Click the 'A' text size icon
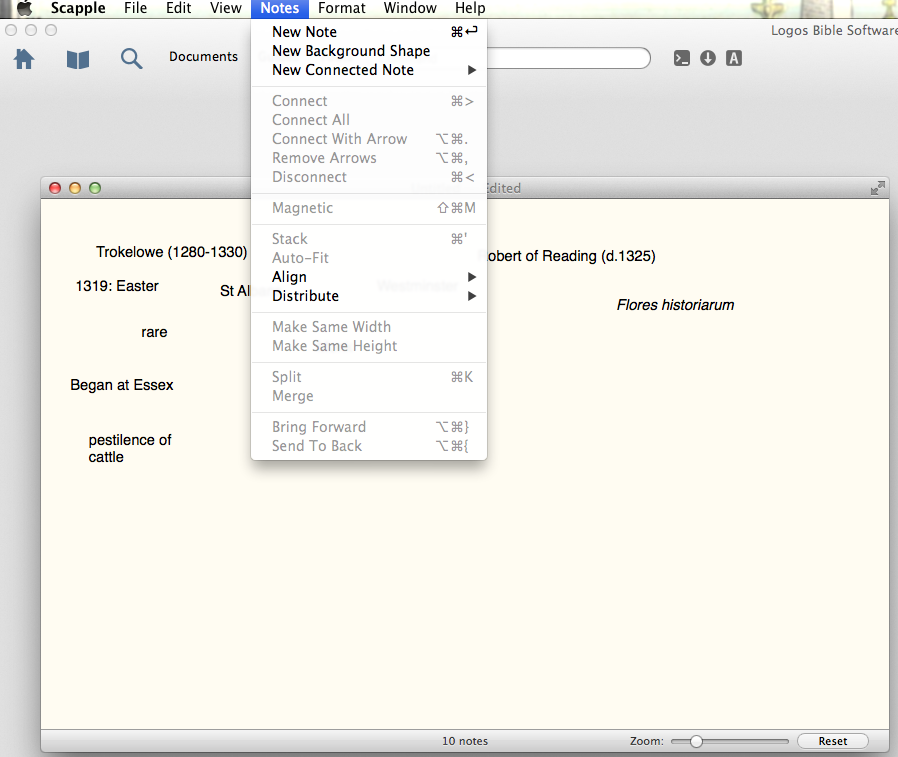The height and width of the screenshot is (757, 898). 733,58
